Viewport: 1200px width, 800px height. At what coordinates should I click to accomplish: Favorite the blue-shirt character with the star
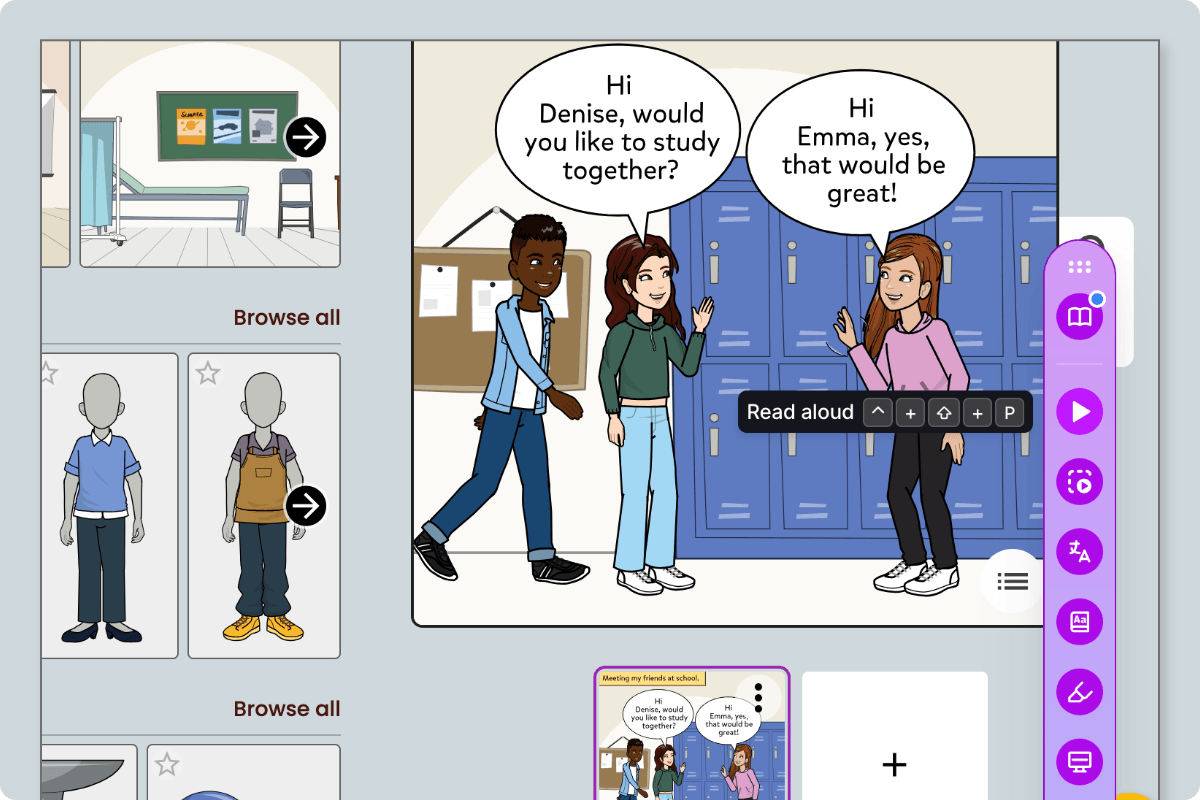[x=47, y=374]
